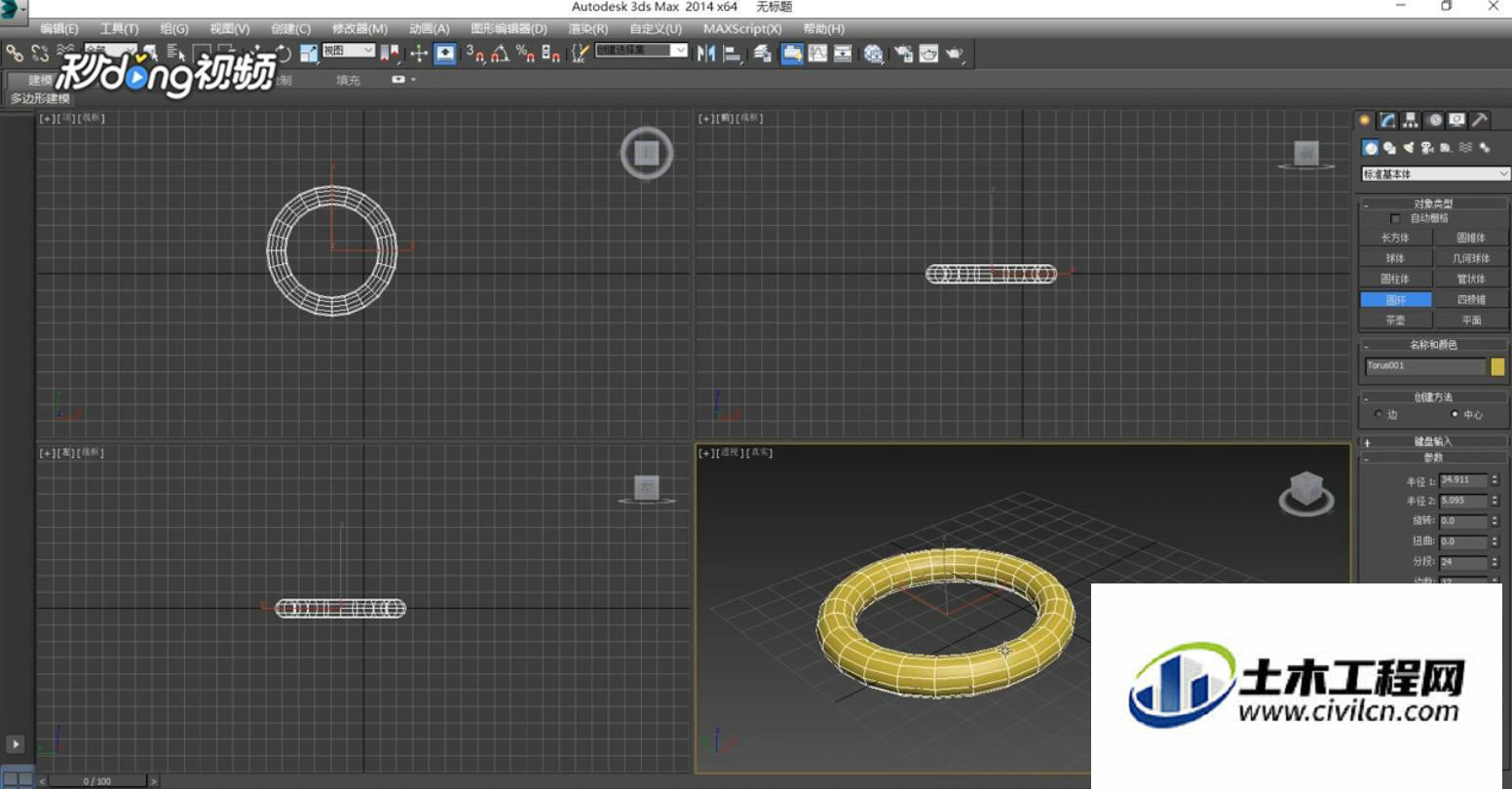Switch to the Motion command panel tab
The height and width of the screenshot is (789, 1512).
click(x=1435, y=120)
